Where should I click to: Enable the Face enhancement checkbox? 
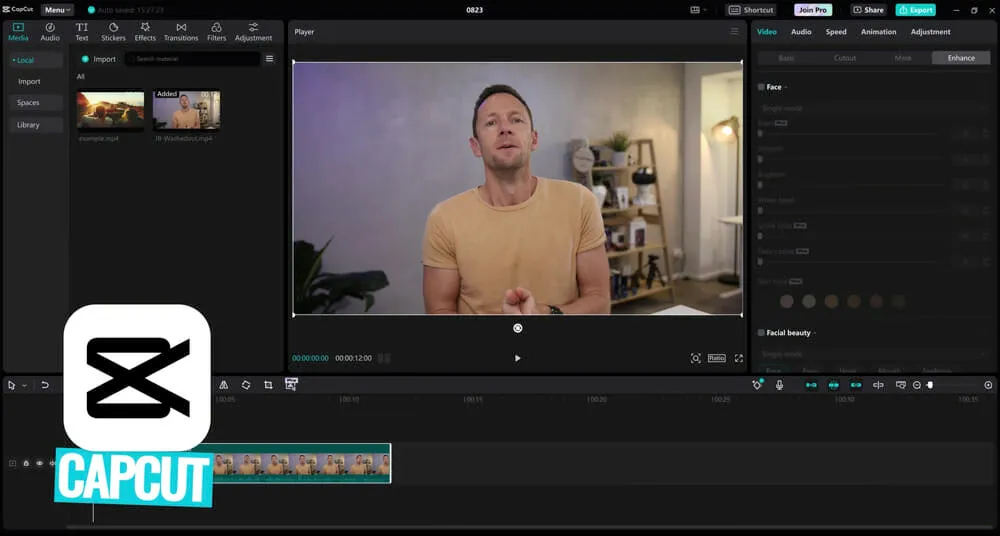point(762,87)
